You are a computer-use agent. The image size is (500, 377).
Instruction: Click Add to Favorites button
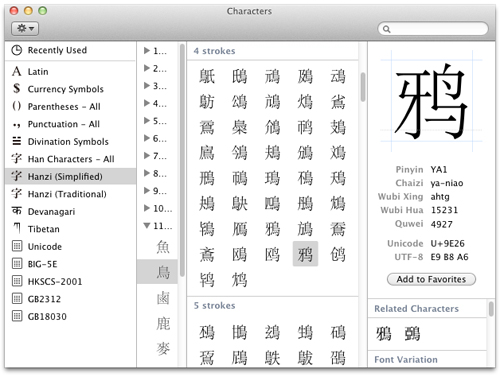431,279
